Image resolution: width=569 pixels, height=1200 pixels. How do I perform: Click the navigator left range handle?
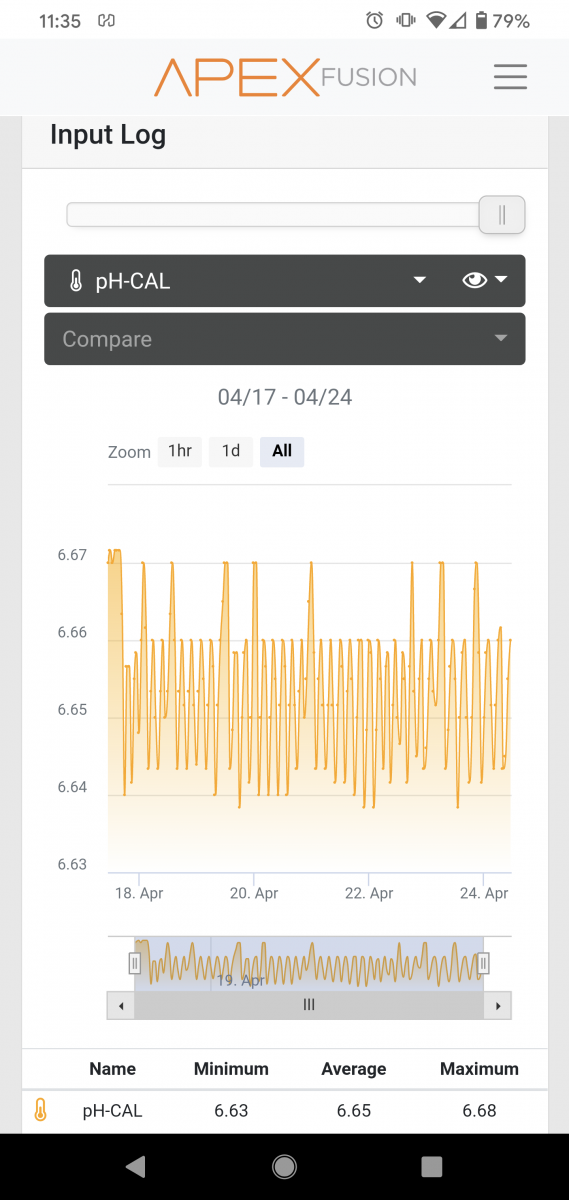pos(135,963)
